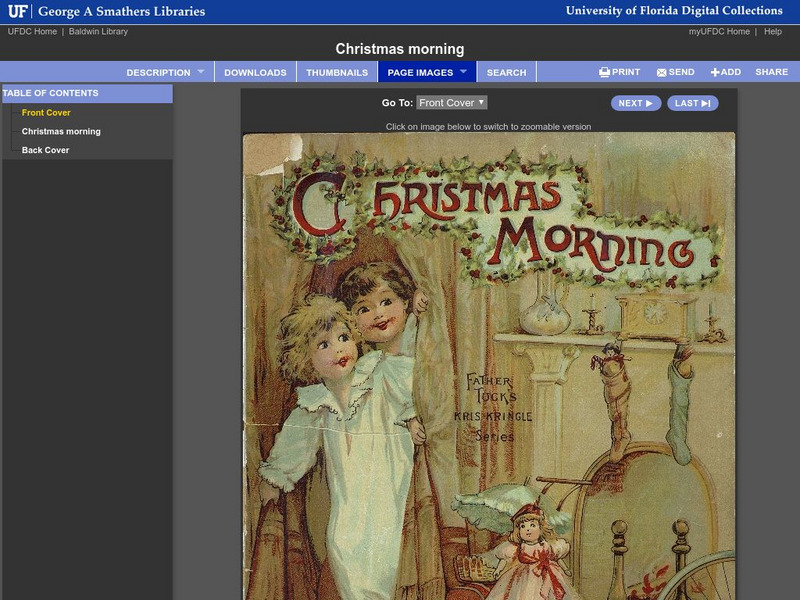Open University of Florida Digital Collections link
Image resolution: width=800 pixels, height=600 pixels.
[x=674, y=11]
